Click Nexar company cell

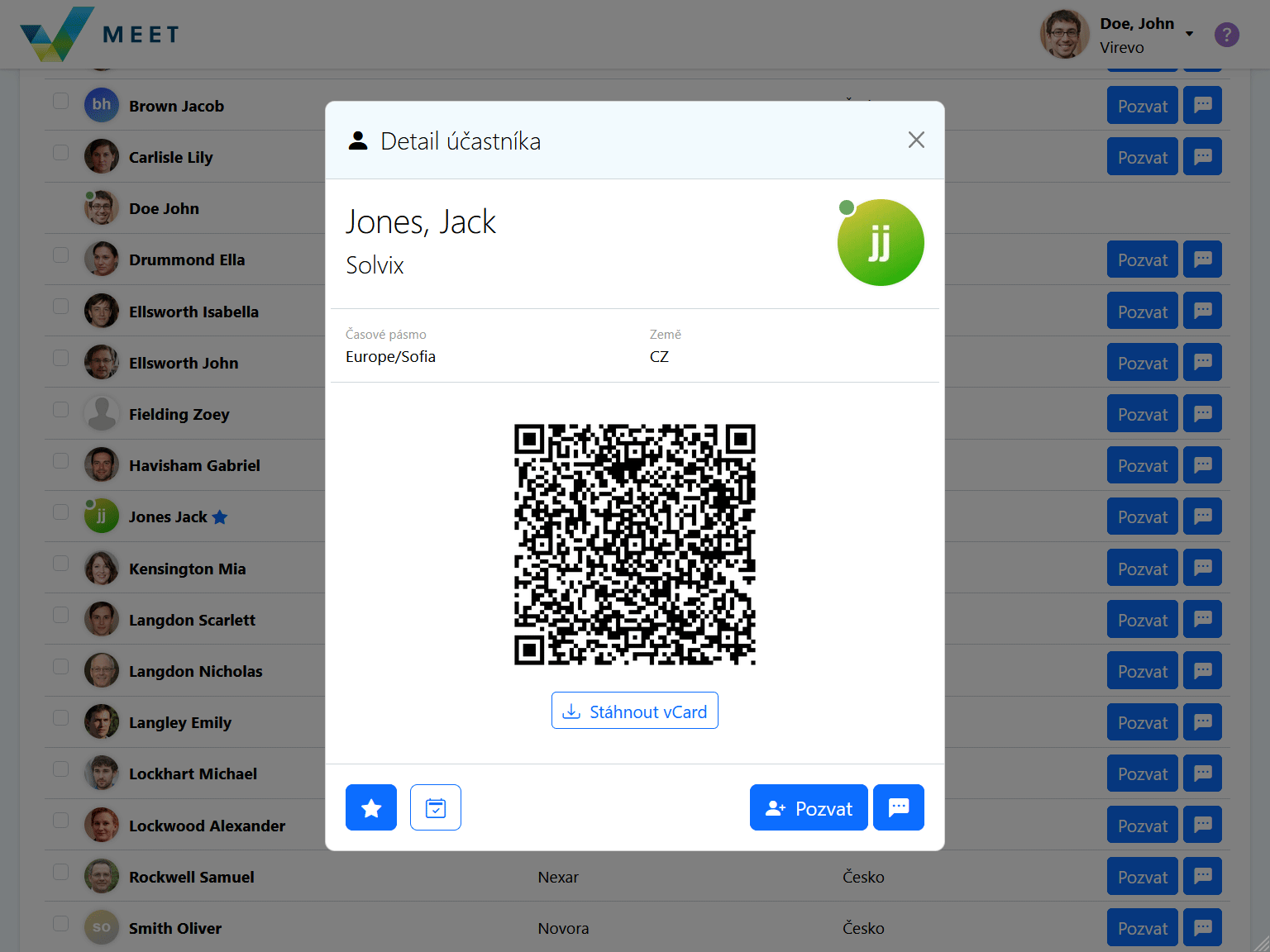point(558,877)
